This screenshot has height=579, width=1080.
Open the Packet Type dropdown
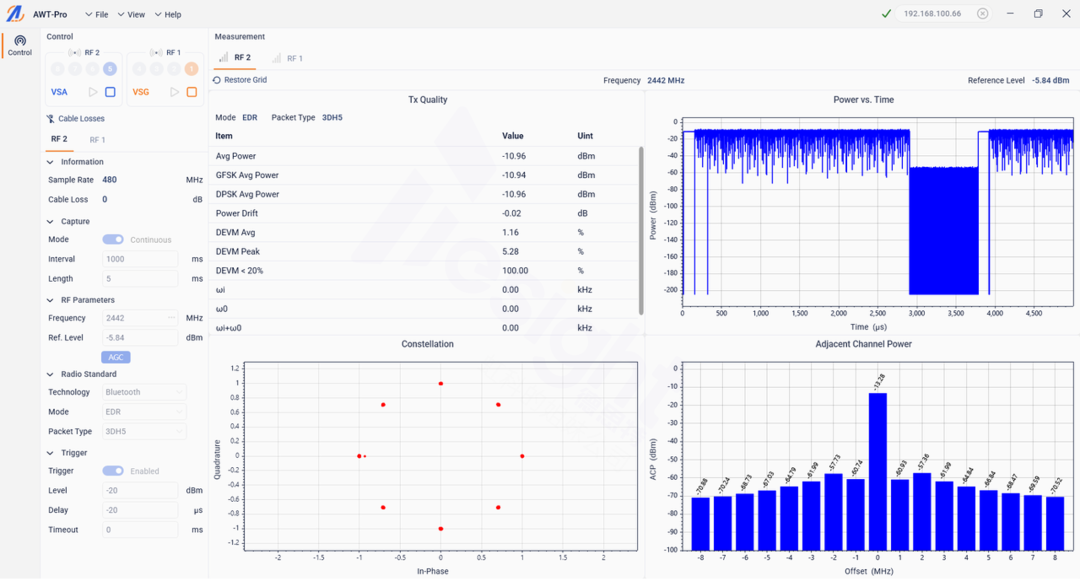[x=144, y=432]
